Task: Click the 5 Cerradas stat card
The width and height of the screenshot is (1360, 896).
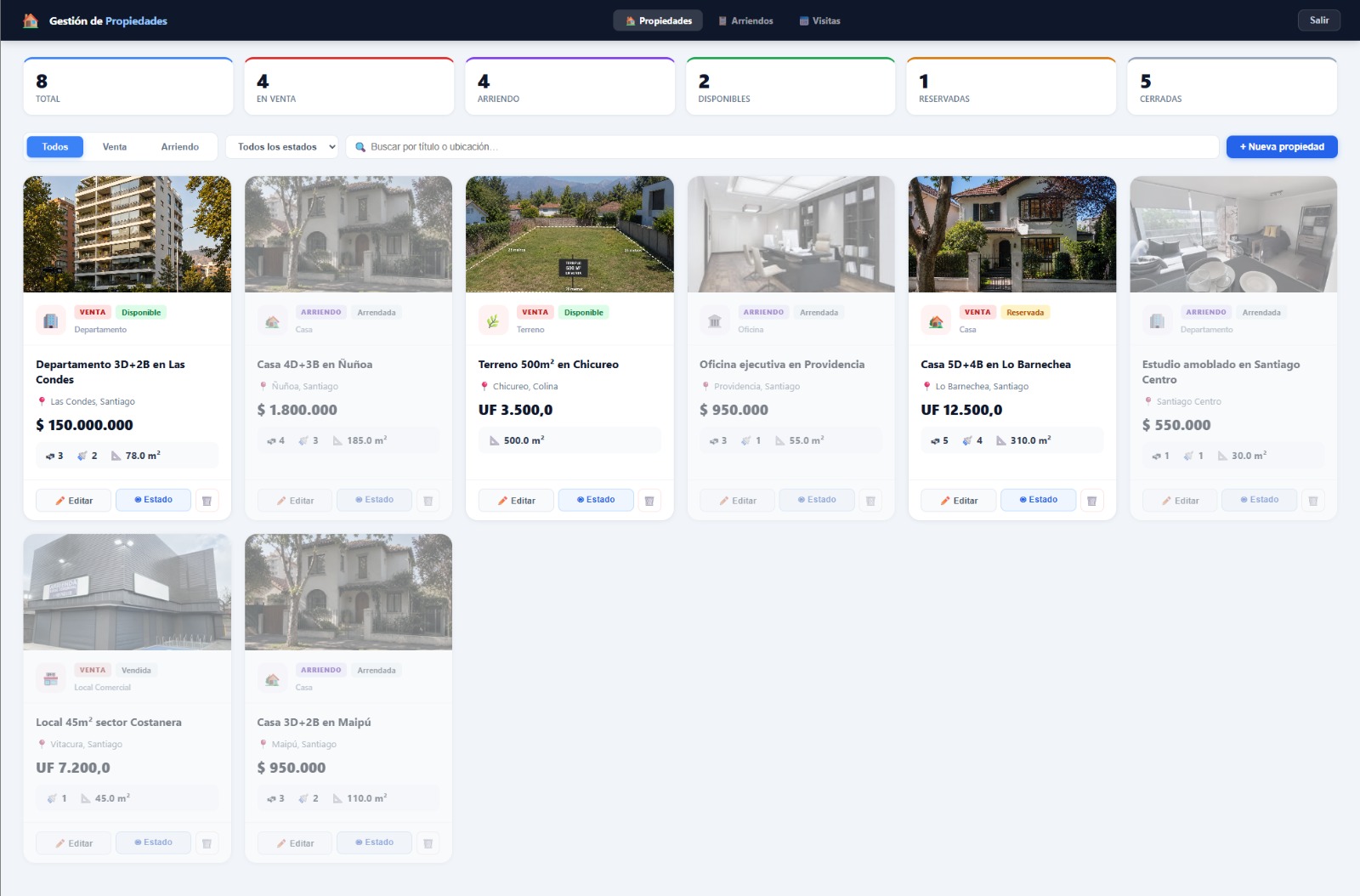Action: pos(1232,87)
